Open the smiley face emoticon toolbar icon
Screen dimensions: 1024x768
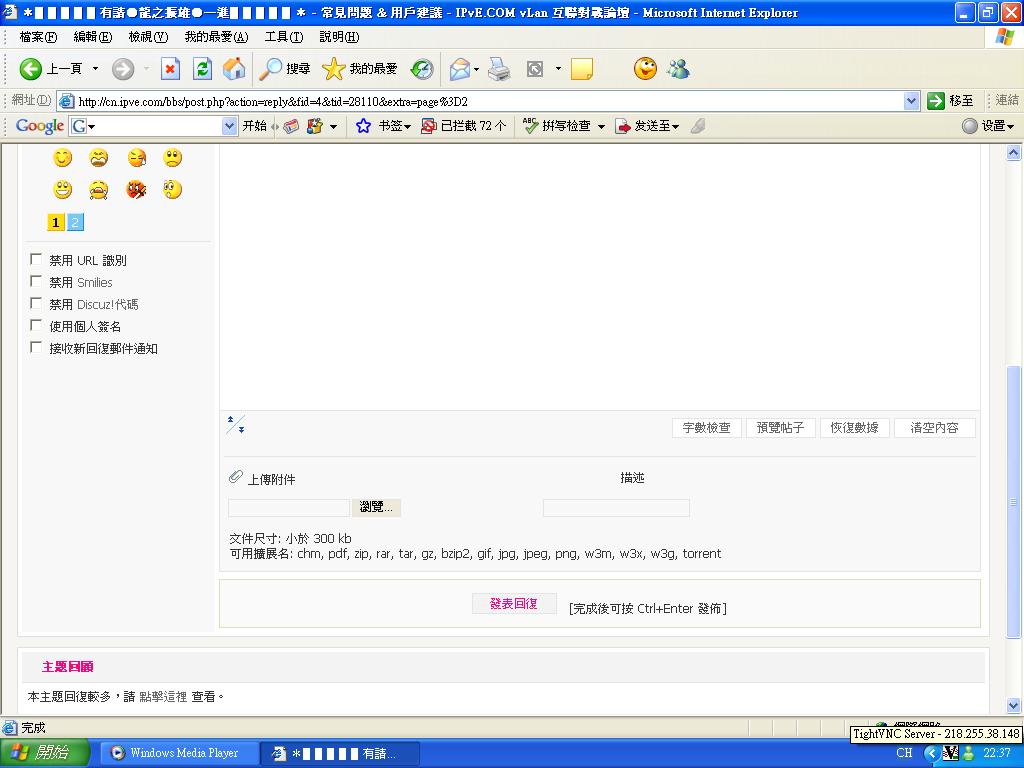[x=645, y=69]
